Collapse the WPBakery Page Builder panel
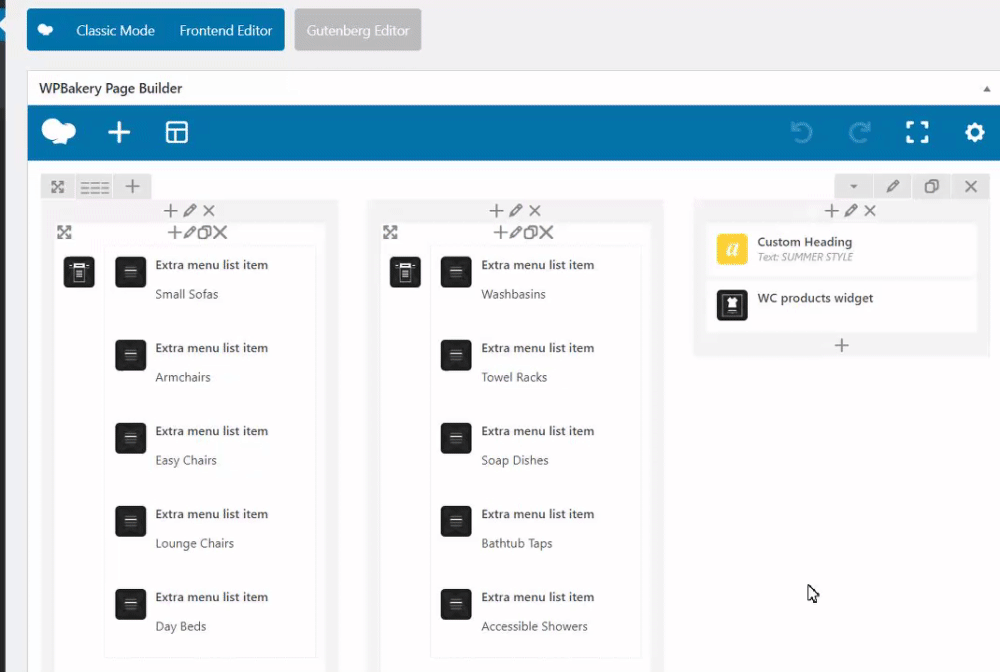The height and width of the screenshot is (672, 1000). click(987, 89)
